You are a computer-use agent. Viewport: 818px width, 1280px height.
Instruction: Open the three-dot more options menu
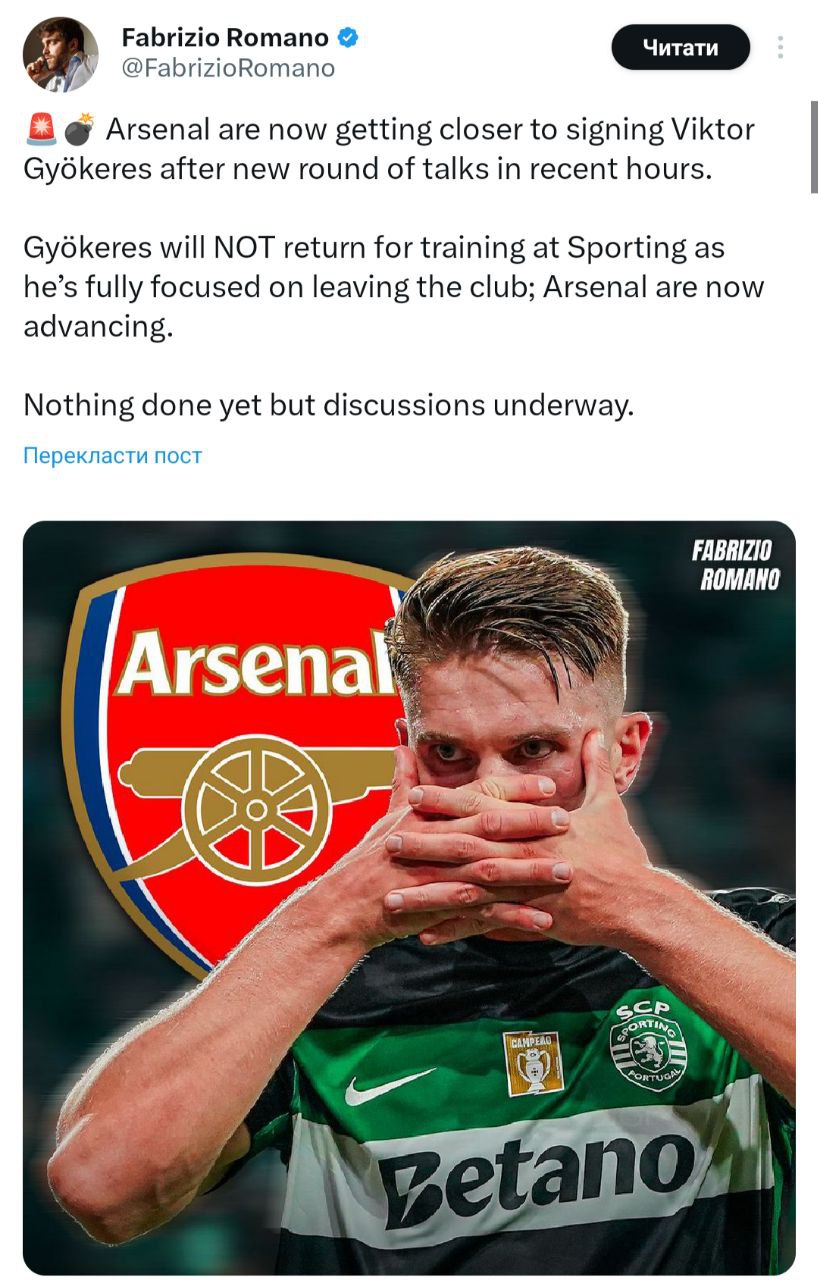tap(780, 47)
